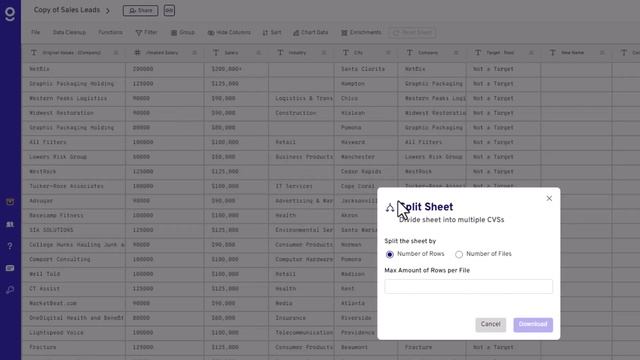Click the Group toolbar icon
The width and height of the screenshot is (640, 360).
coord(174,33)
